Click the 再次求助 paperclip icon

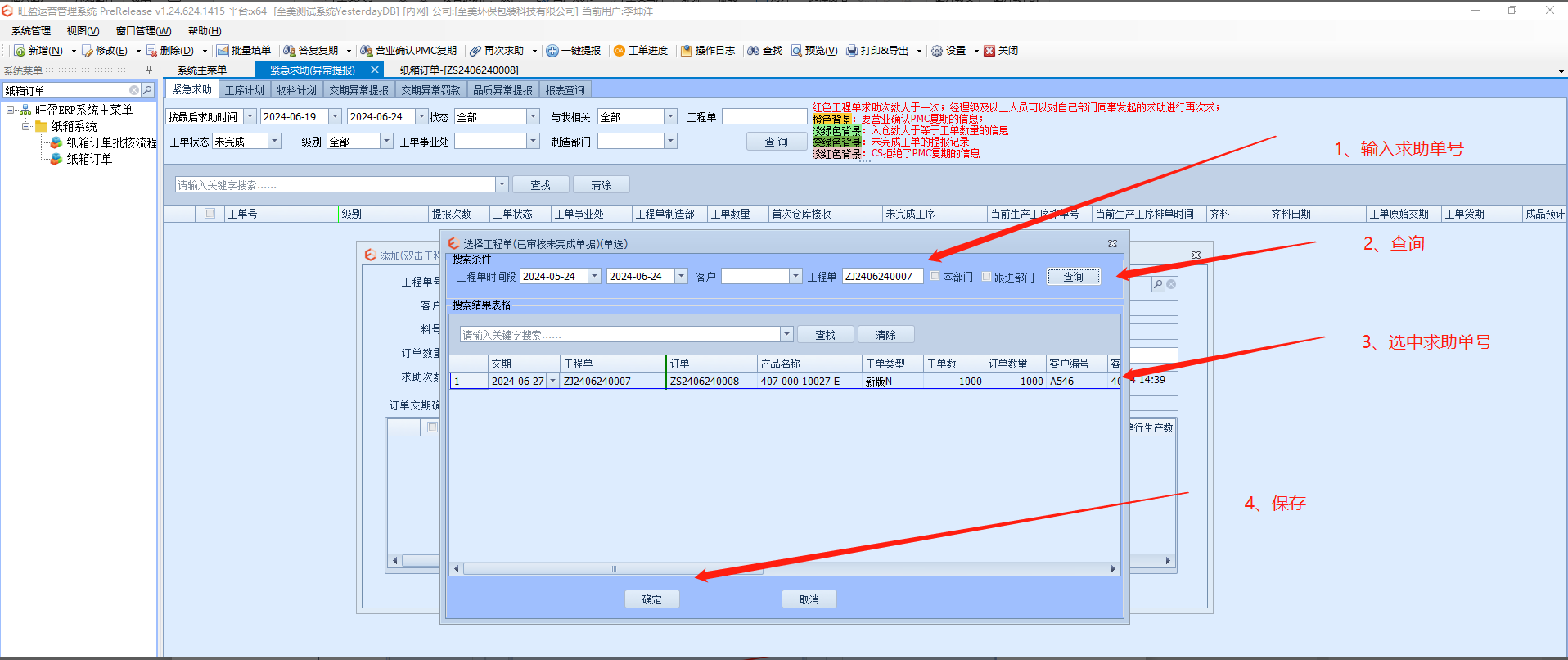pyautogui.click(x=475, y=51)
